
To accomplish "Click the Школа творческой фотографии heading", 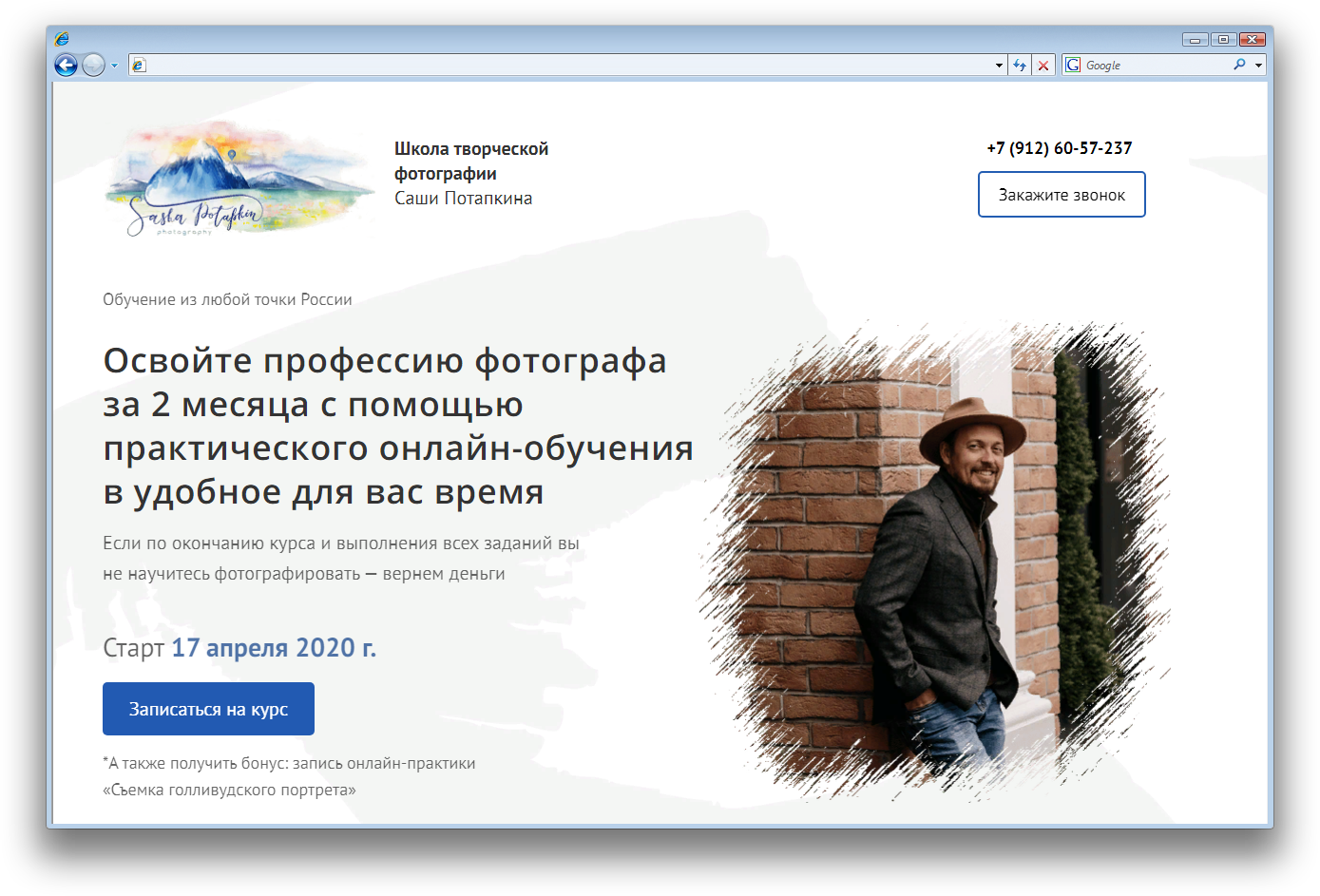I will coord(471,161).
